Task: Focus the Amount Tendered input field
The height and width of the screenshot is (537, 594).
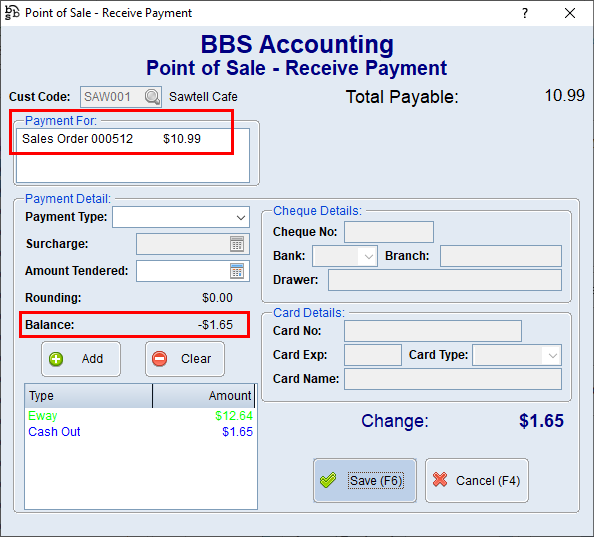Action: (183, 271)
